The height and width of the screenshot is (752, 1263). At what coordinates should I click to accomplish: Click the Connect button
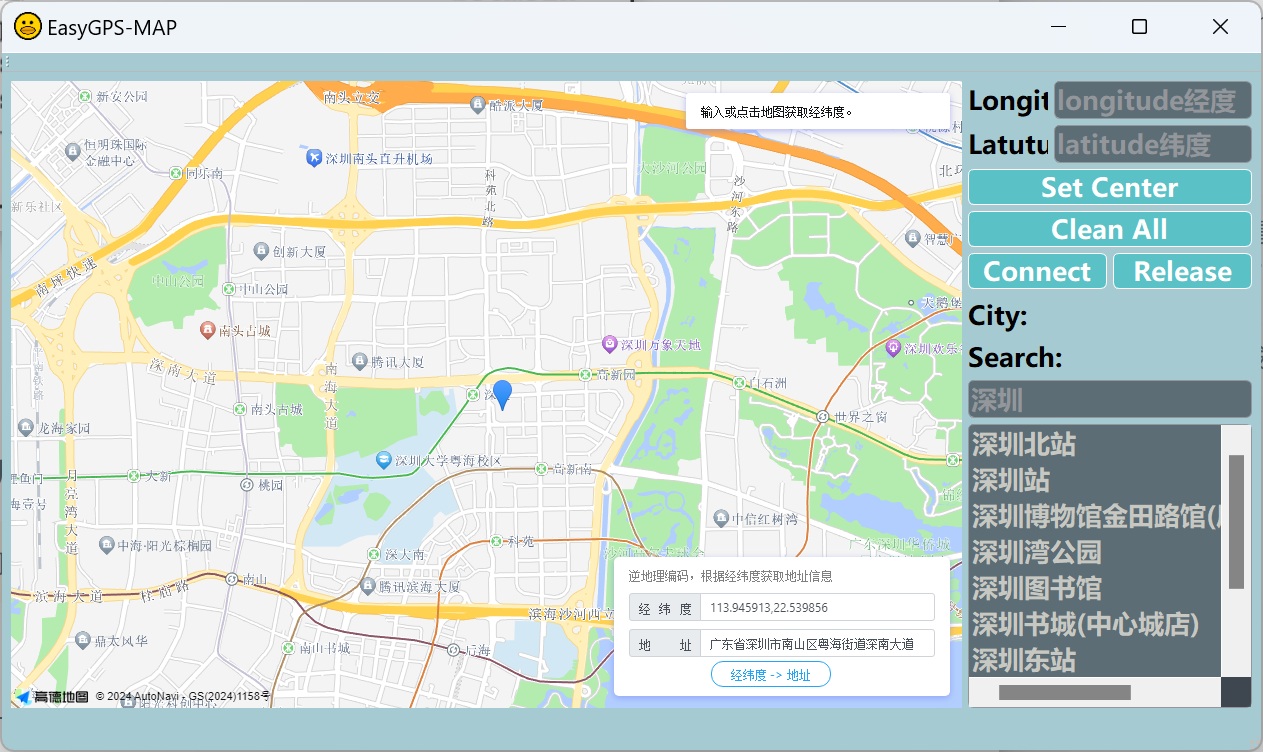tap(1037, 271)
